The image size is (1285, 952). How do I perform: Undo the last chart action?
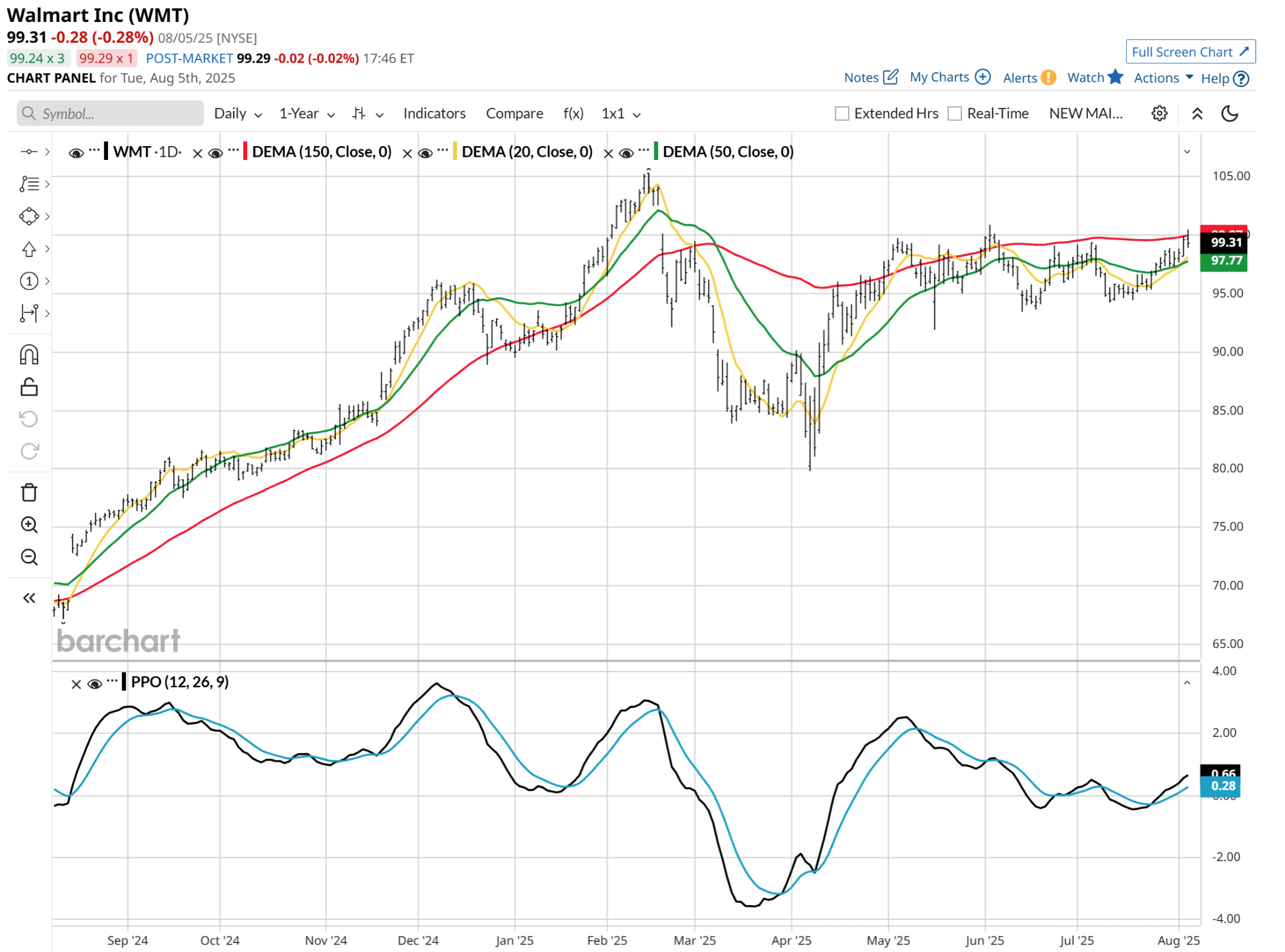coord(29,418)
